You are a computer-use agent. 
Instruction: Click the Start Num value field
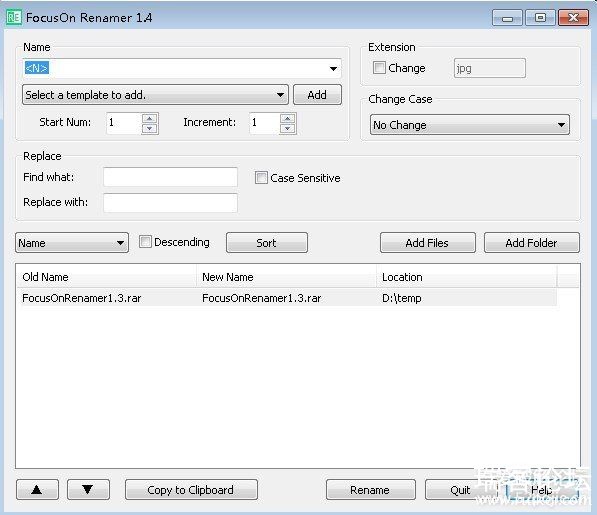click(x=124, y=123)
